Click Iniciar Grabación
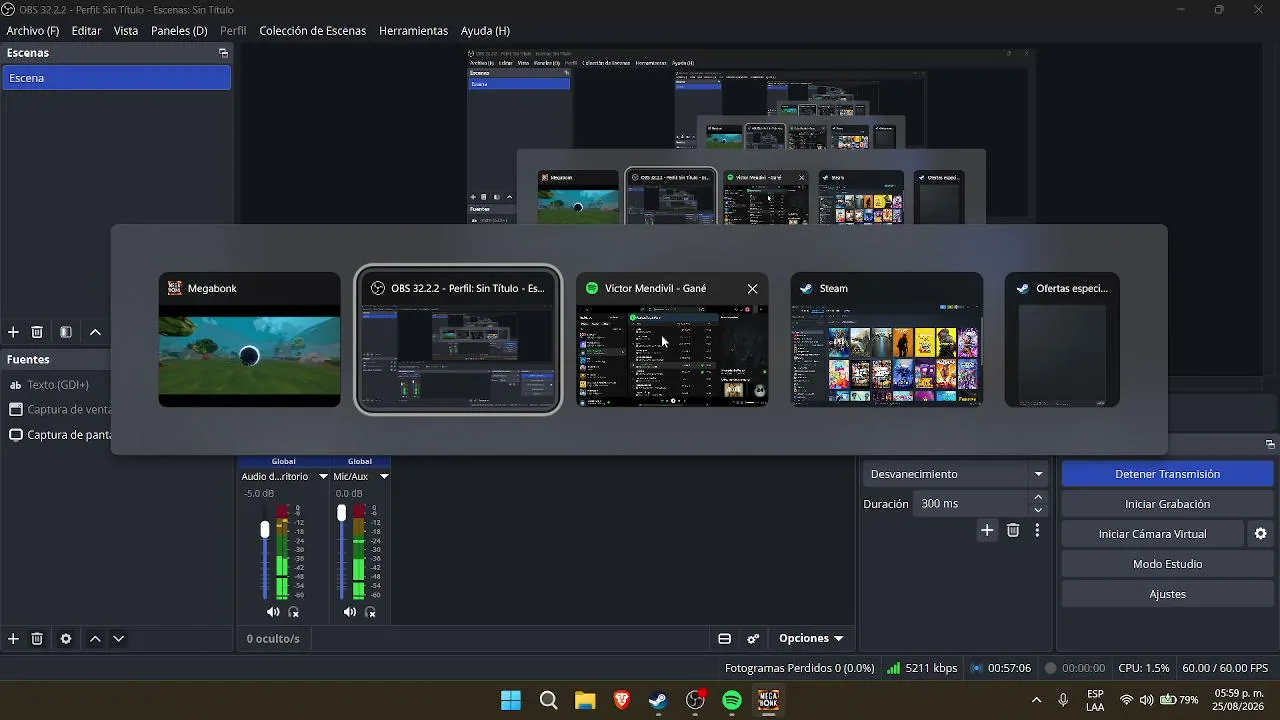The width and height of the screenshot is (1280, 720). (x=1167, y=504)
